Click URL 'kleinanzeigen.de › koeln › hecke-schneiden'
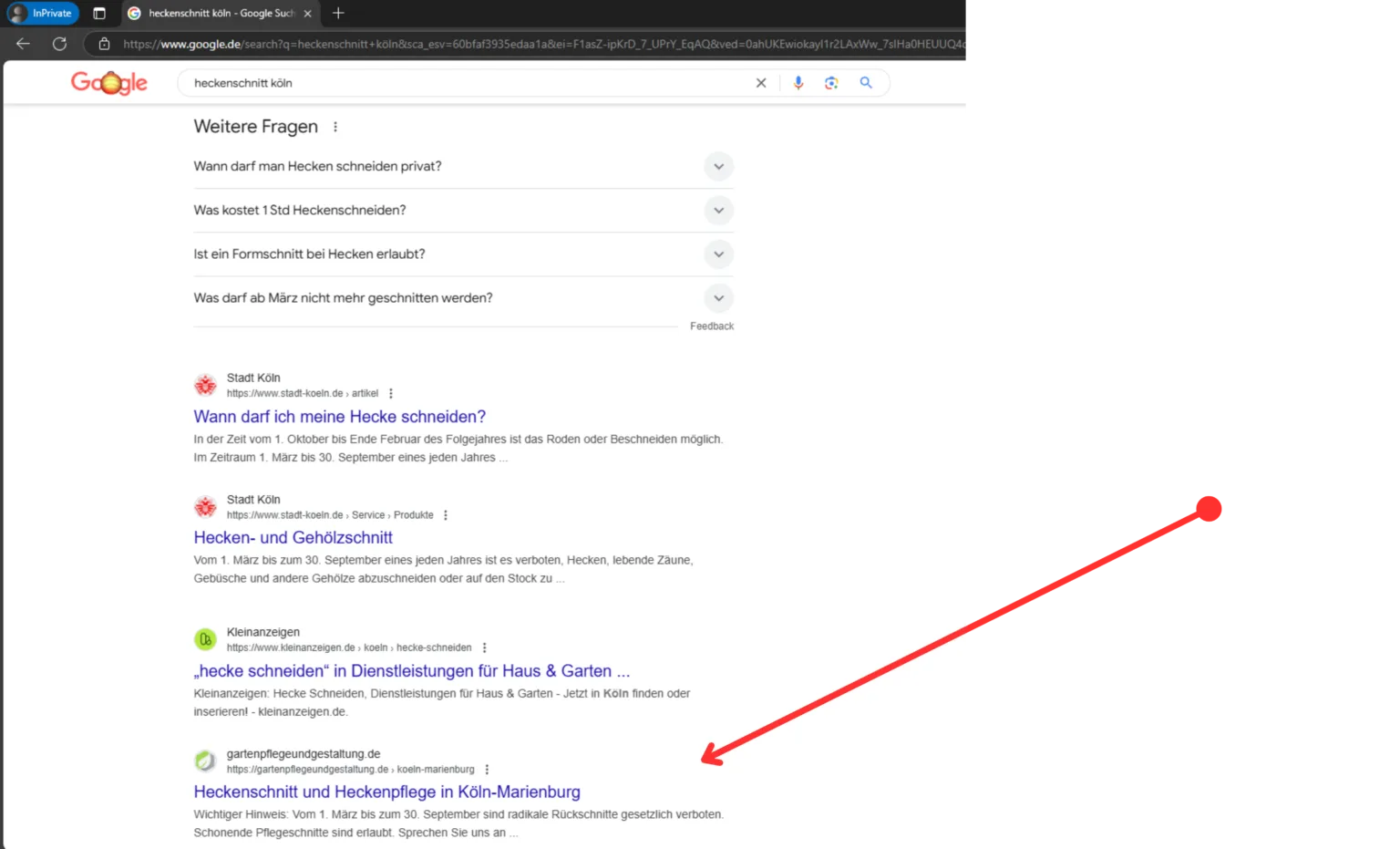Screen dimensions: 1400x849 click(x=349, y=647)
